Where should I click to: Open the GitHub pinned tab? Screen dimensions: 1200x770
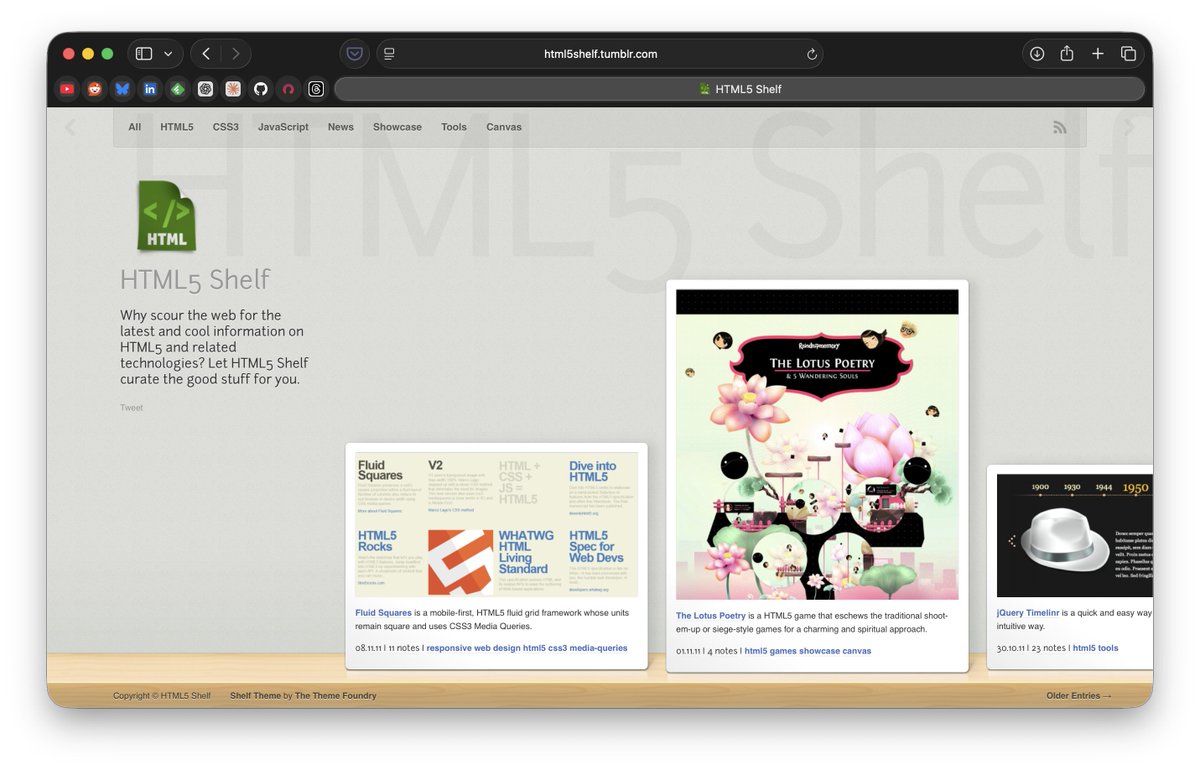260,89
